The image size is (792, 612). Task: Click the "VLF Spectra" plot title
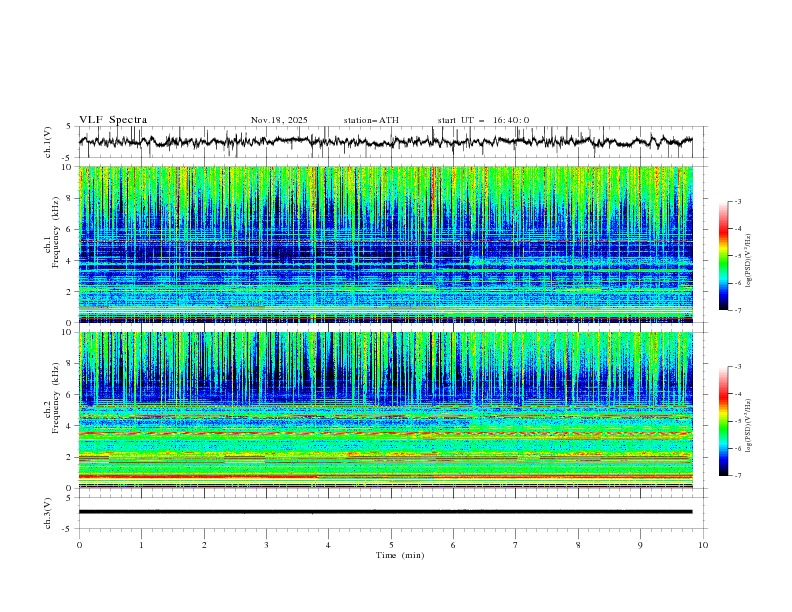tap(113, 120)
